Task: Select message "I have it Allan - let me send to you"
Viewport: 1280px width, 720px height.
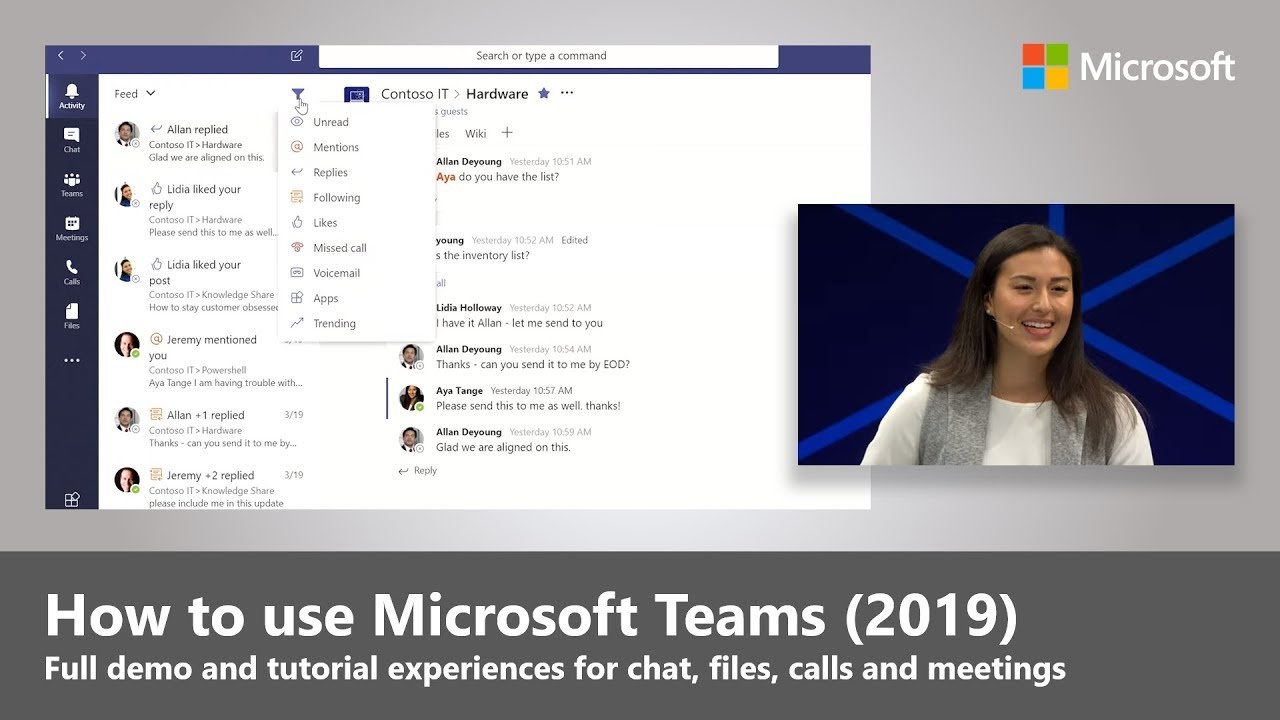Action: click(519, 323)
